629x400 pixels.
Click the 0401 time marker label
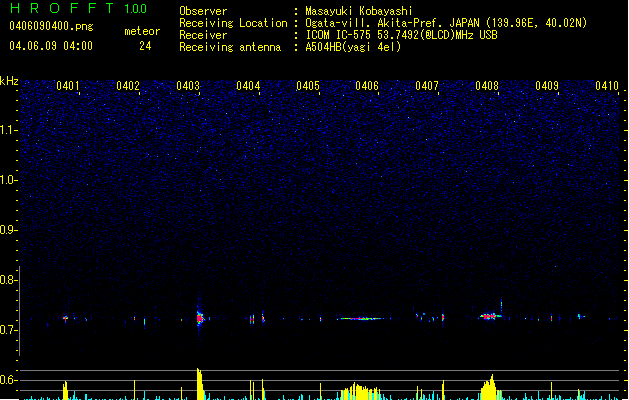point(67,86)
